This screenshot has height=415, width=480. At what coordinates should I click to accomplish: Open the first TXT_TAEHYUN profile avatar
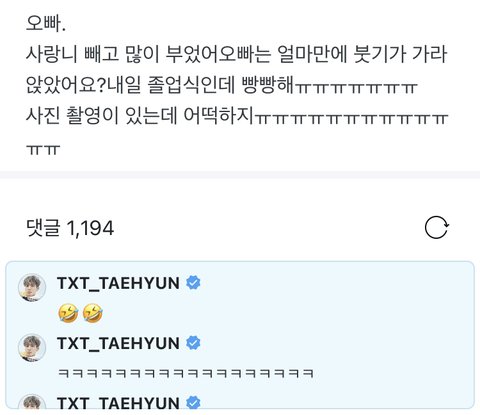point(32,287)
